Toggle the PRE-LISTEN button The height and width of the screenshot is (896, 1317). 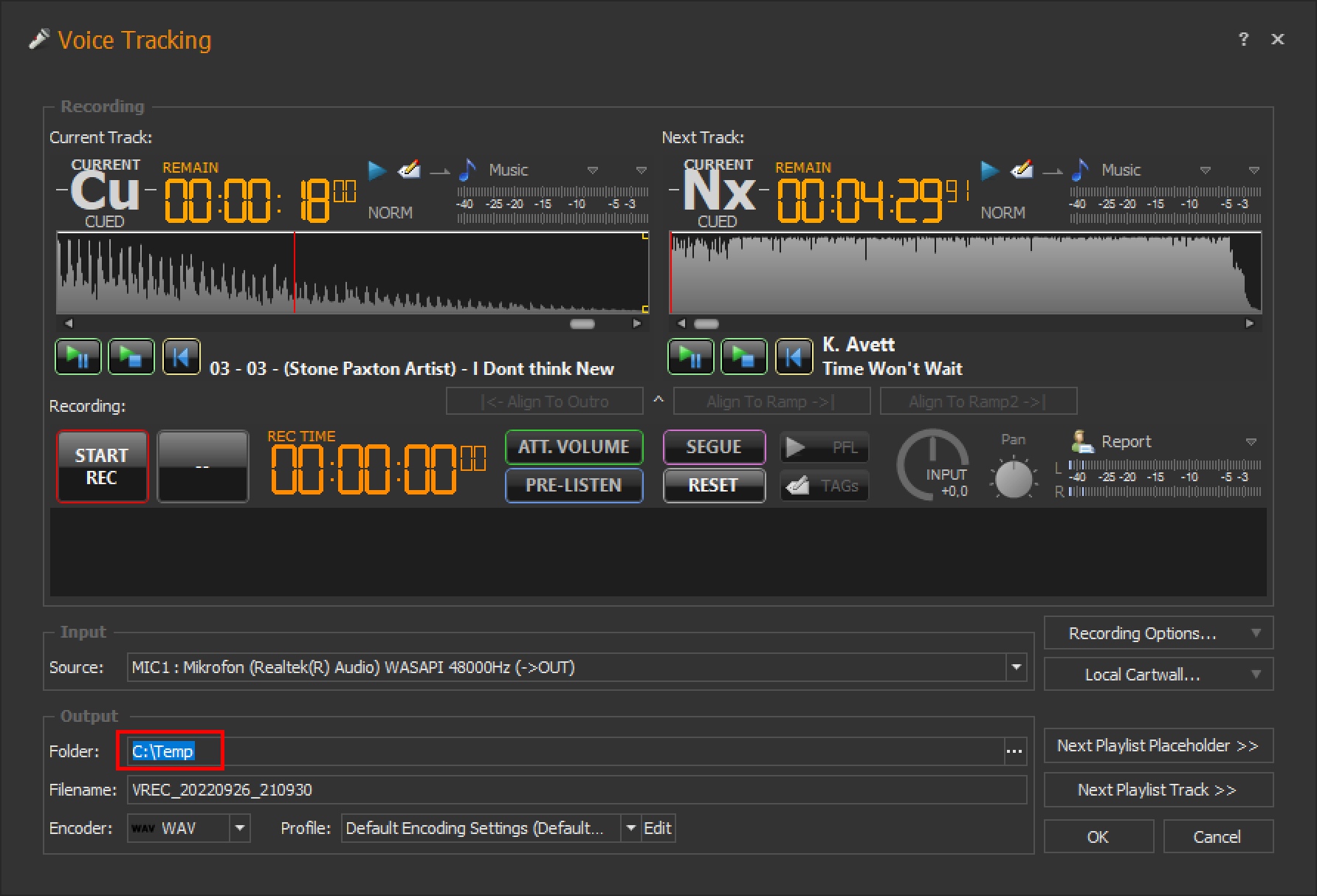[574, 486]
